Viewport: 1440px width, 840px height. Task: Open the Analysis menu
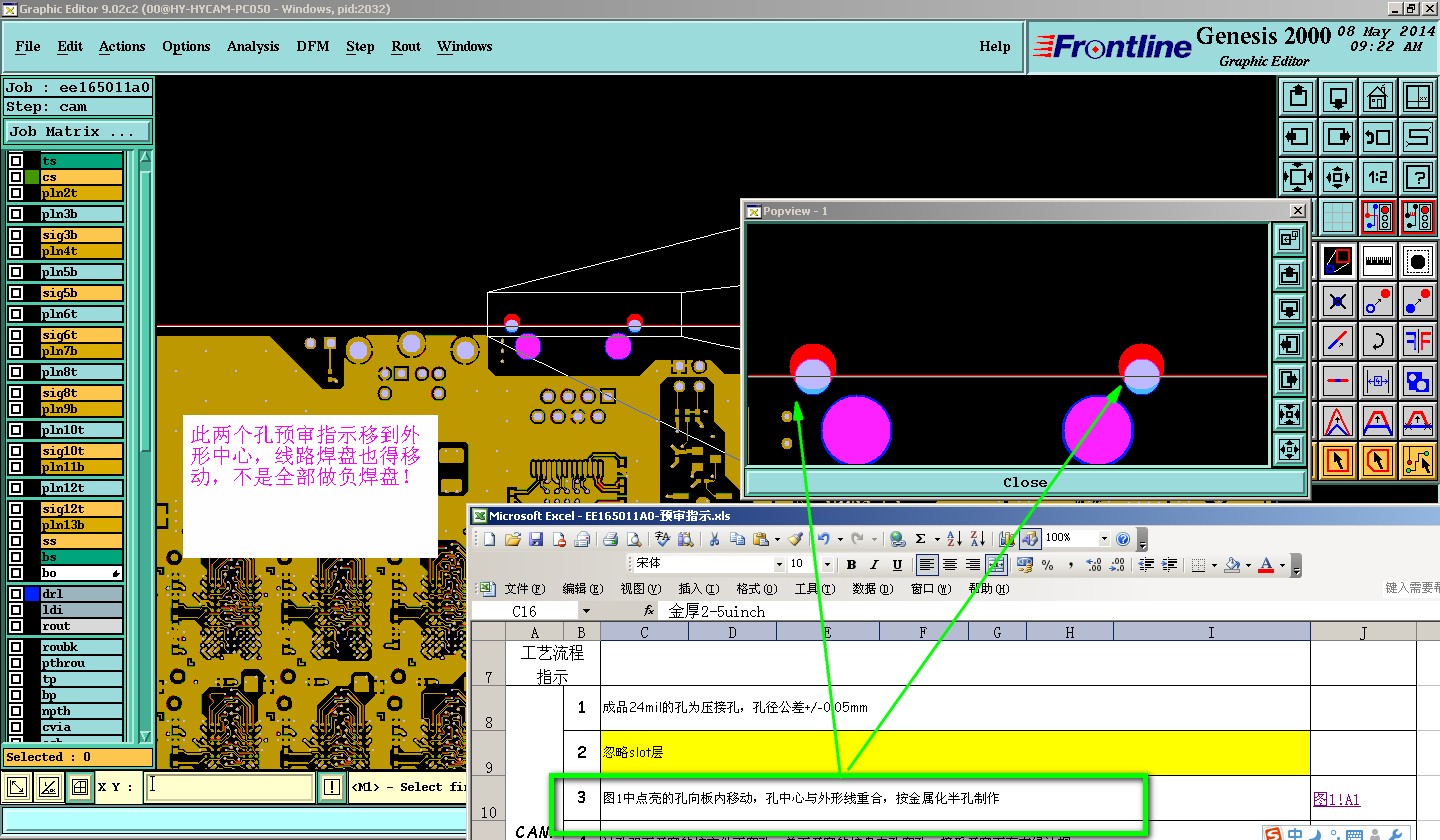(253, 46)
